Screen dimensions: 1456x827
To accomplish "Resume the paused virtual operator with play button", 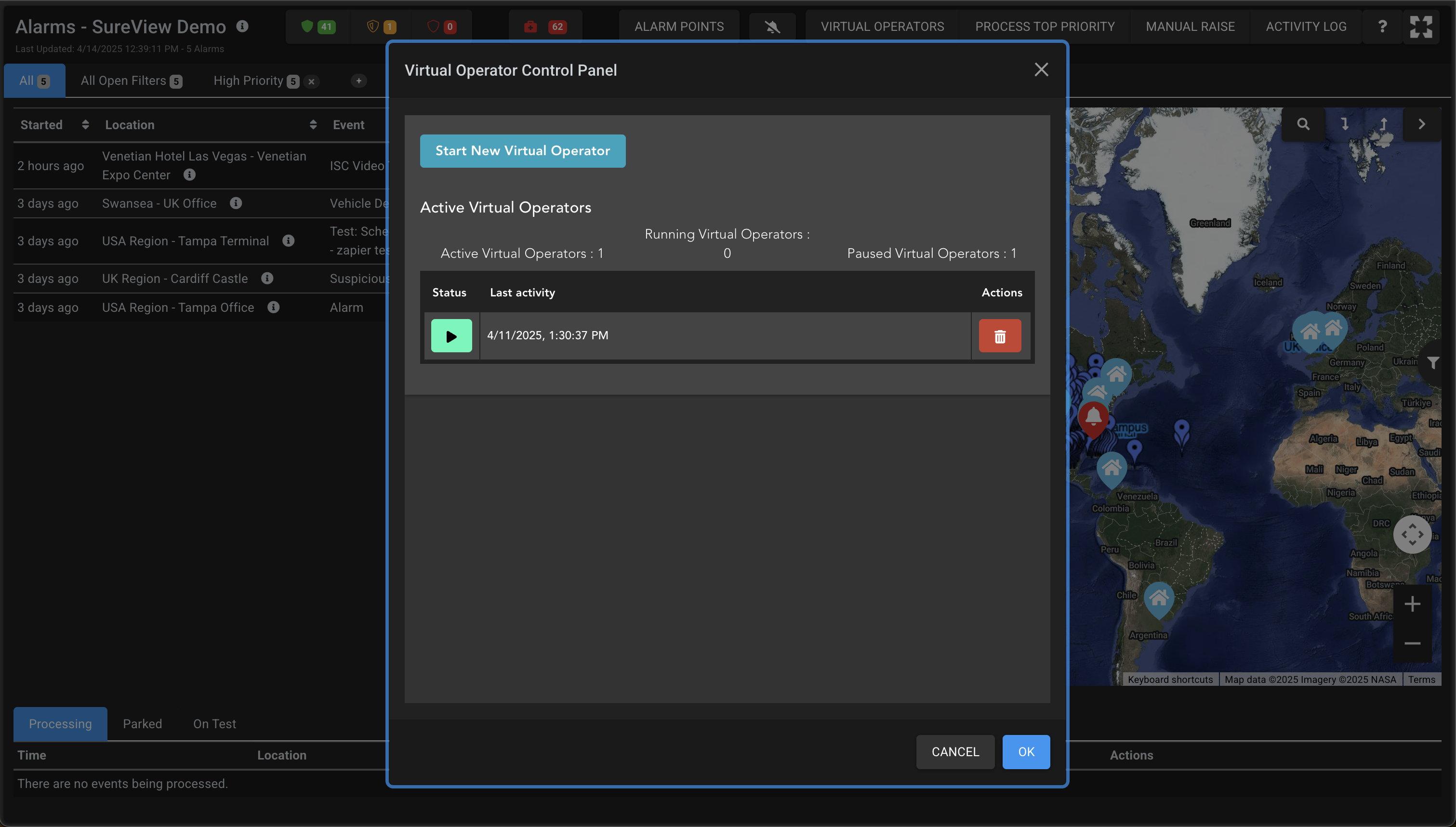I will (451, 336).
